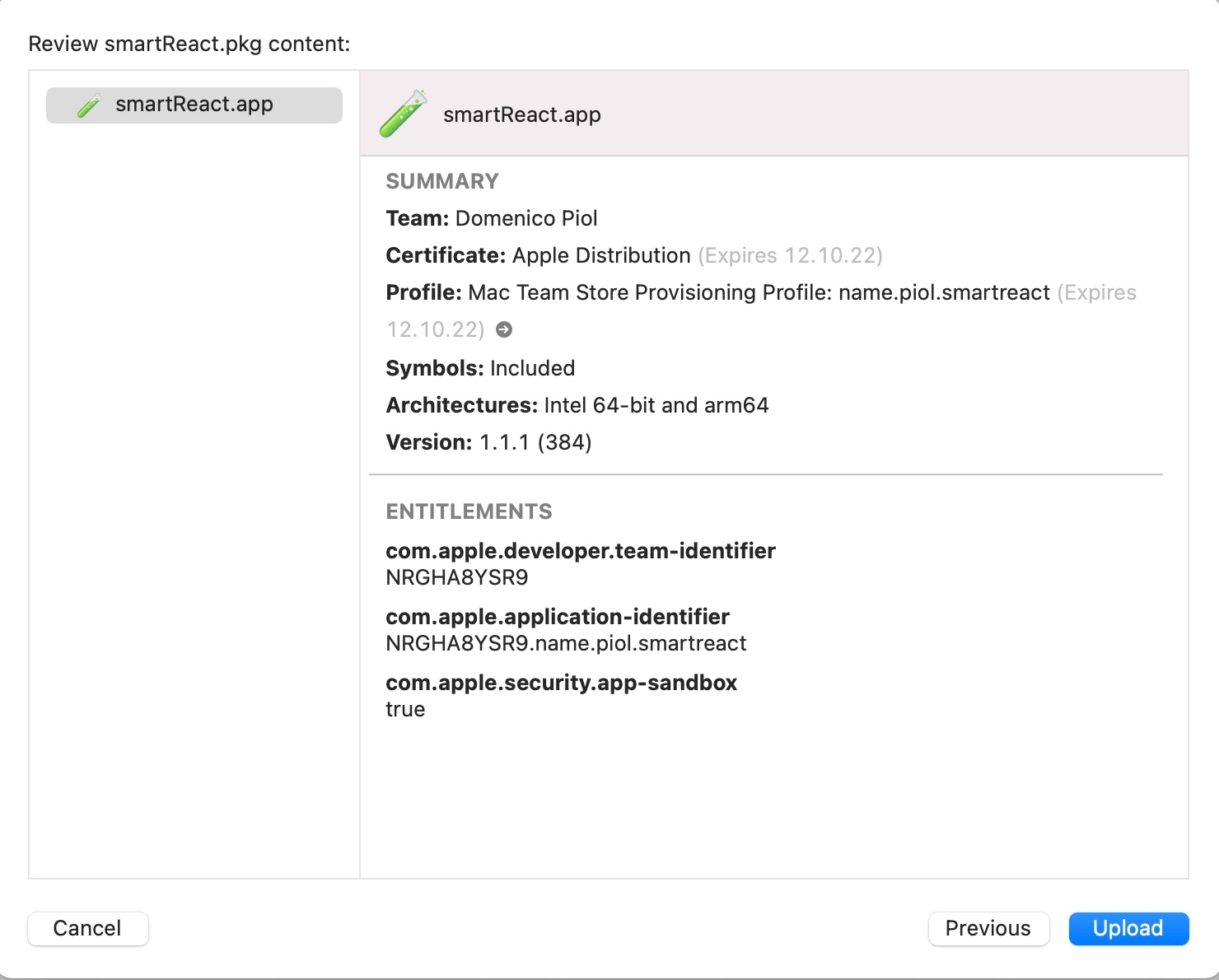Click the com.apple.application-identifier entitlement key
This screenshot has width=1219, height=980.
[557, 617]
